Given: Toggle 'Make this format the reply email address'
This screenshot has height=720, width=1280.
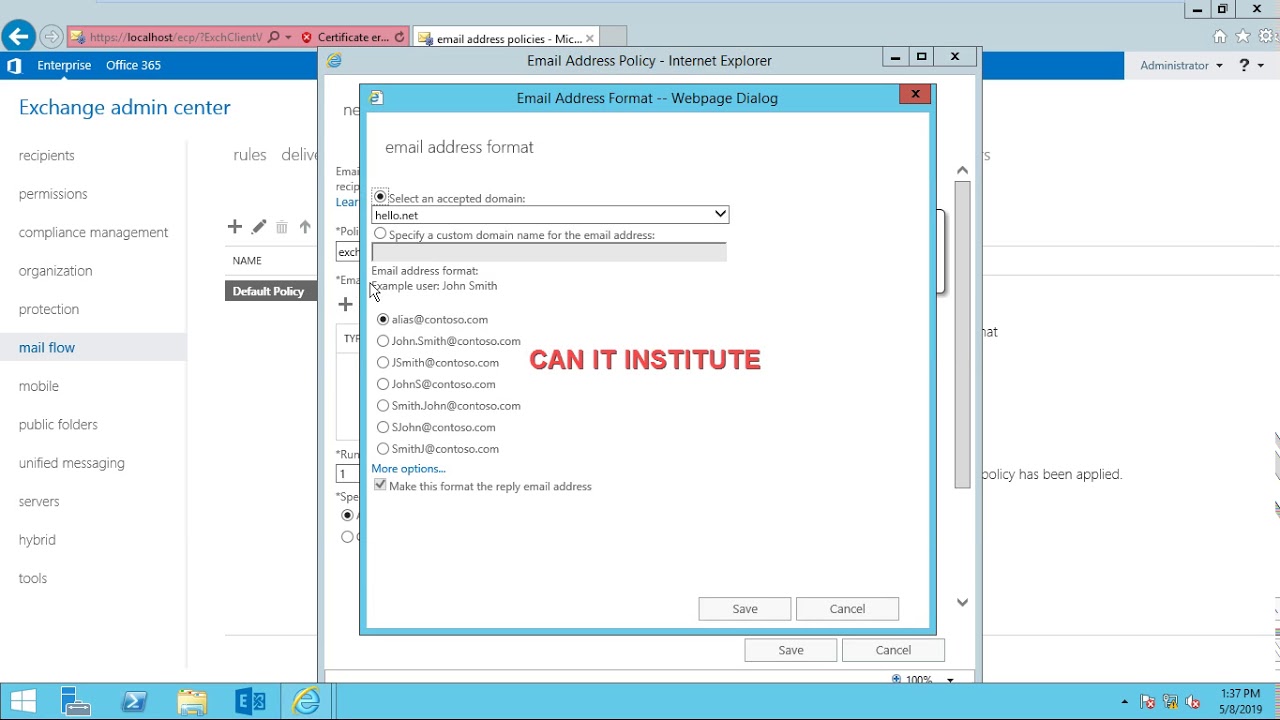Looking at the screenshot, I should pyautogui.click(x=380, y=485).
